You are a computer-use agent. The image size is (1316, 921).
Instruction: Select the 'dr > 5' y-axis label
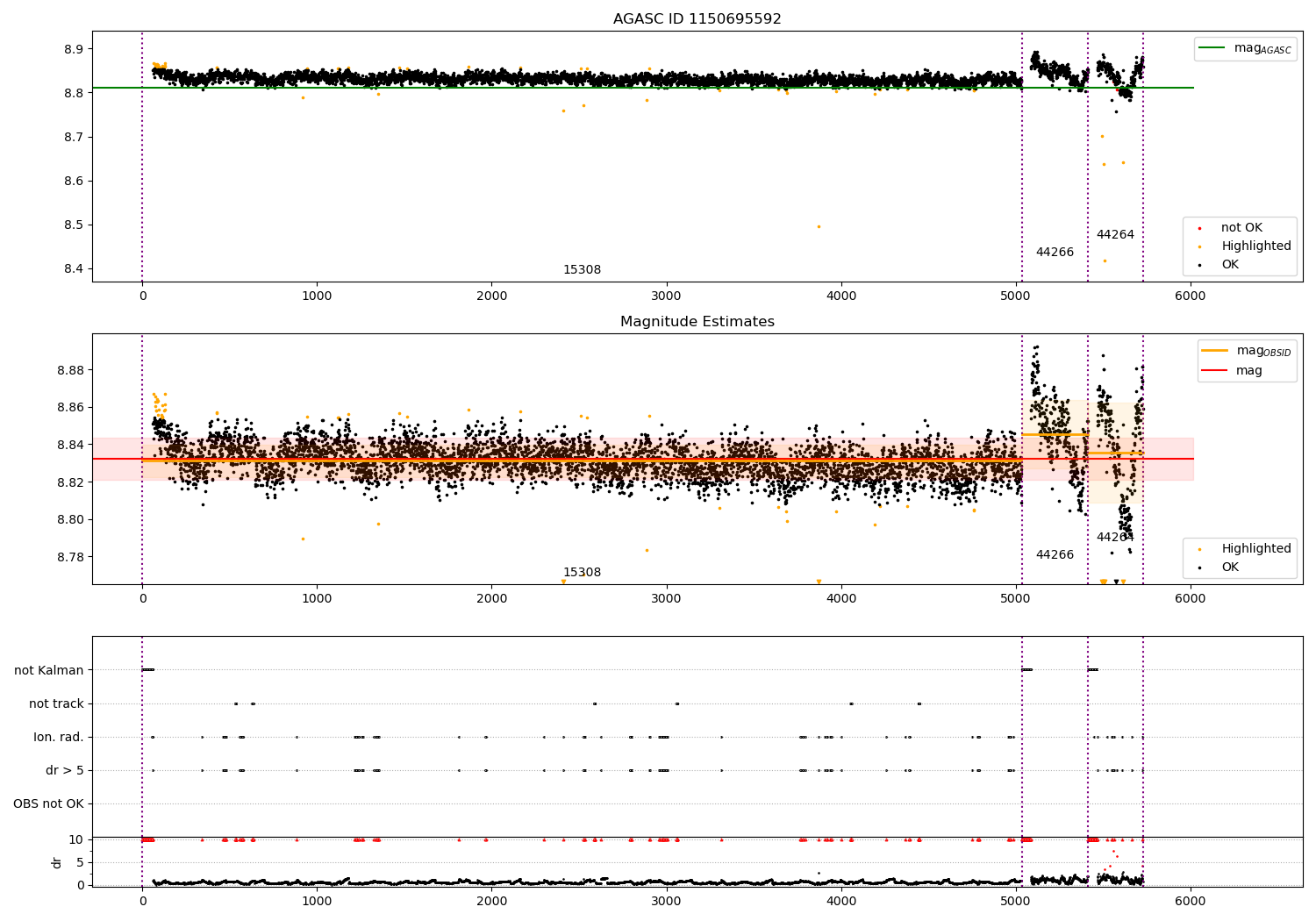(65, 770)
